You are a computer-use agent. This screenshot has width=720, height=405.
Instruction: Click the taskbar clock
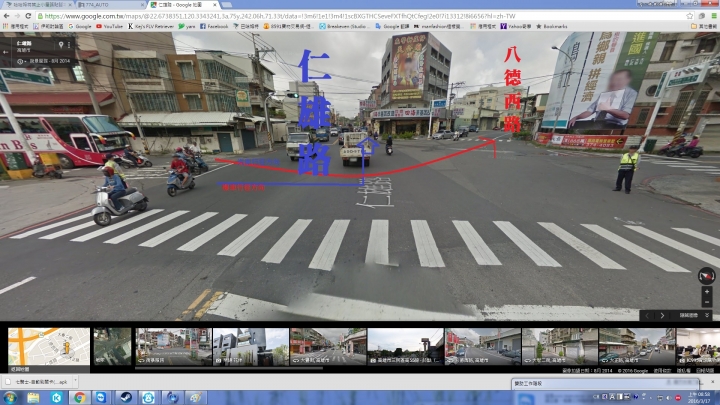coord(700,398)
